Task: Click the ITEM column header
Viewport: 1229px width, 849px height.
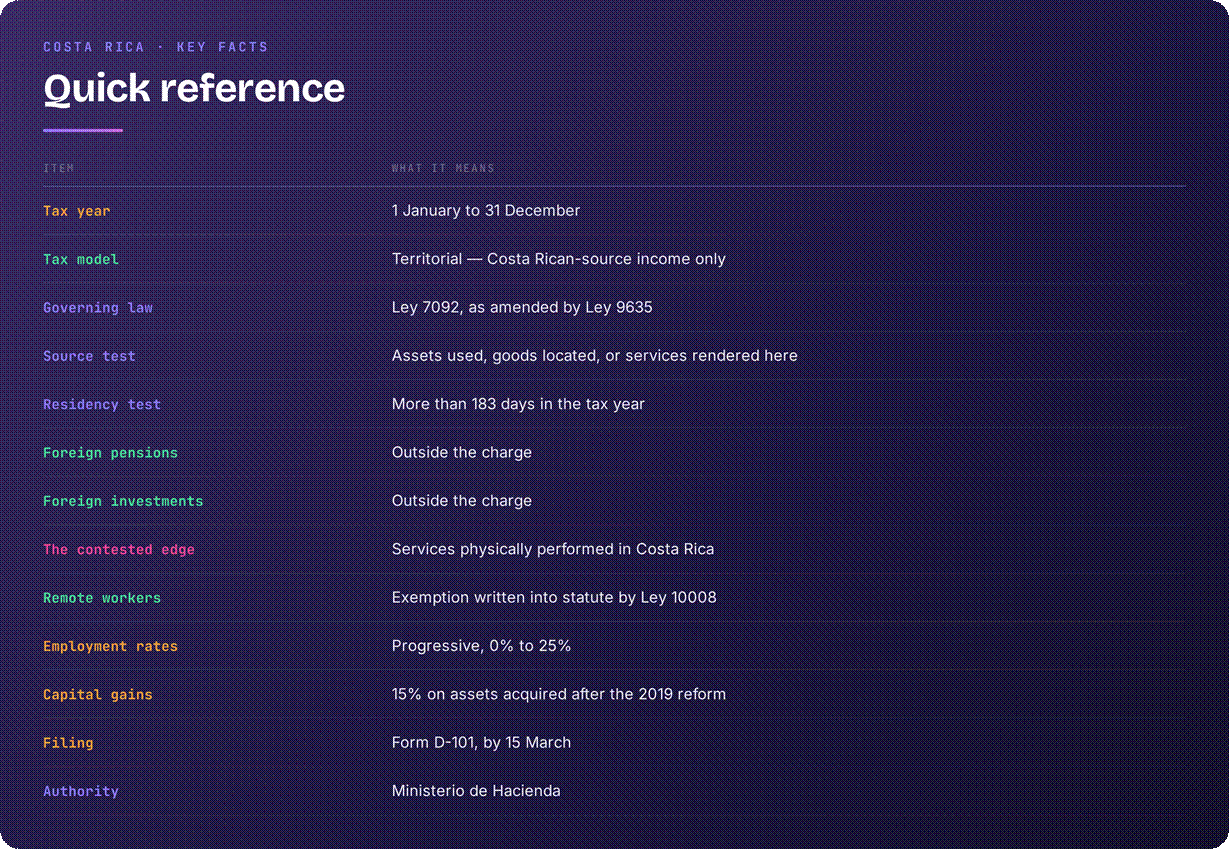Action: [x=59, y=168]
